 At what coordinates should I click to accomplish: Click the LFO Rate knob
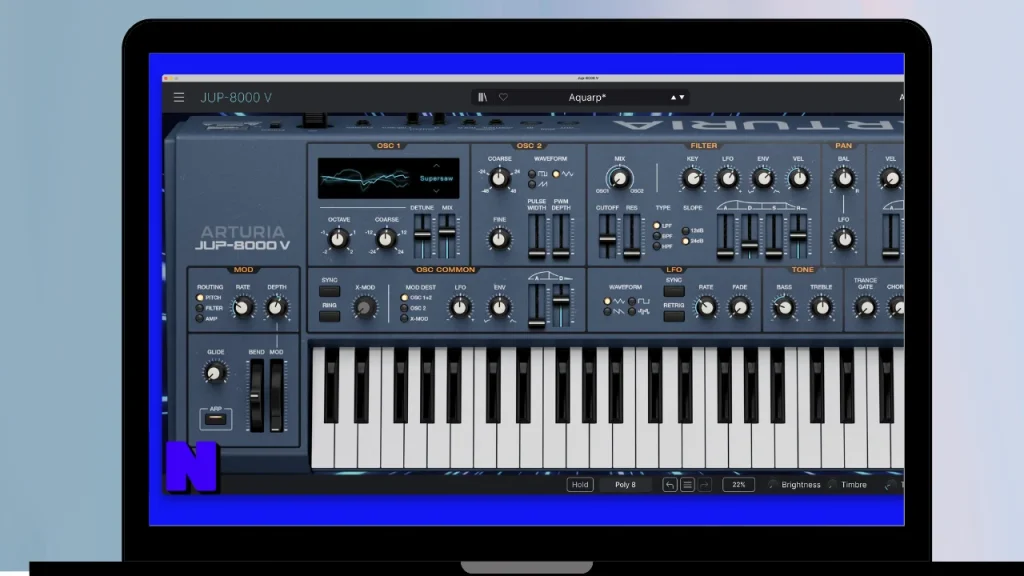click(706, 307)
